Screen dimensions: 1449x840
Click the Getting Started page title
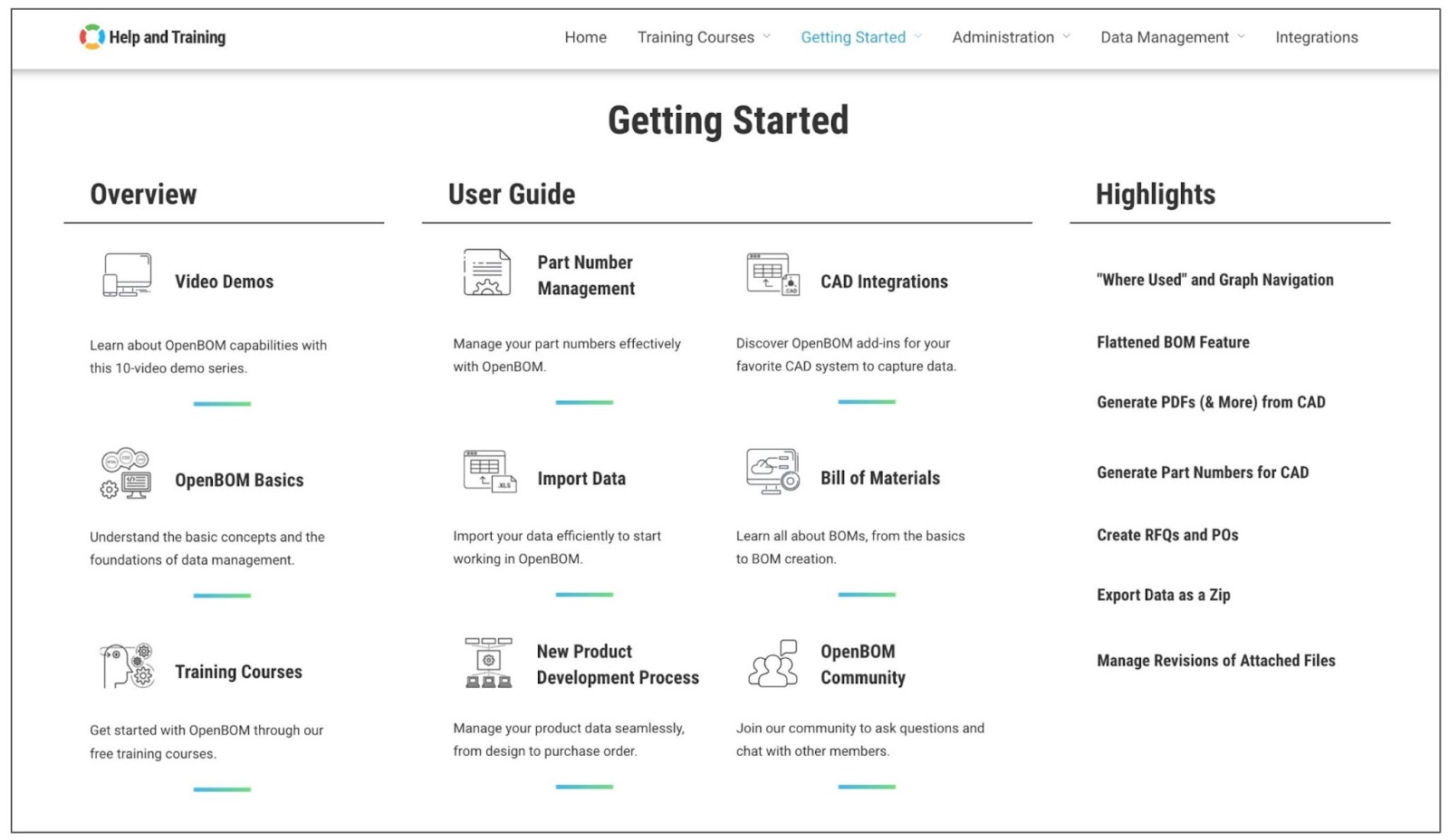coord(728,120)
